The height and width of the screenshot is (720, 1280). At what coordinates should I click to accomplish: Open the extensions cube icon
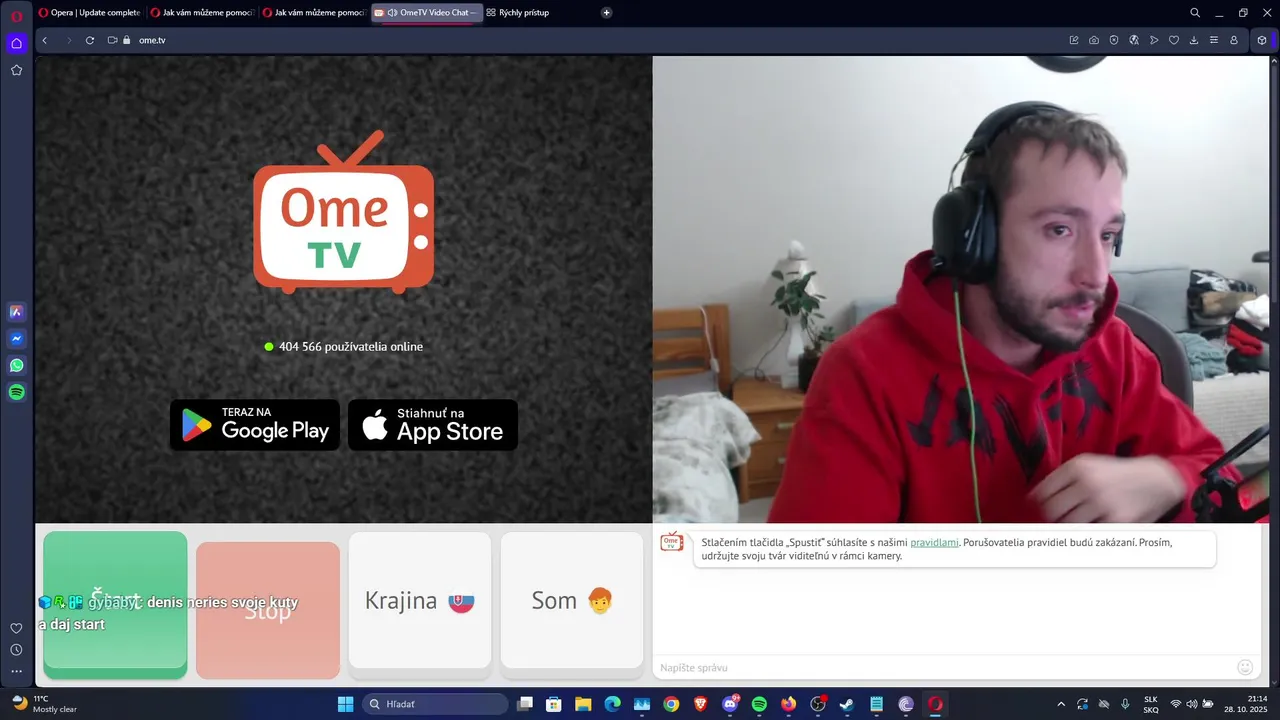click(x=1262, y=40)
